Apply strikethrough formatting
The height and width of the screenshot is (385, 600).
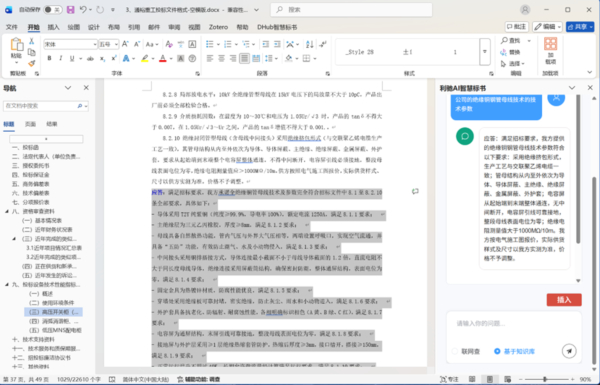click(x=90, y=59)
